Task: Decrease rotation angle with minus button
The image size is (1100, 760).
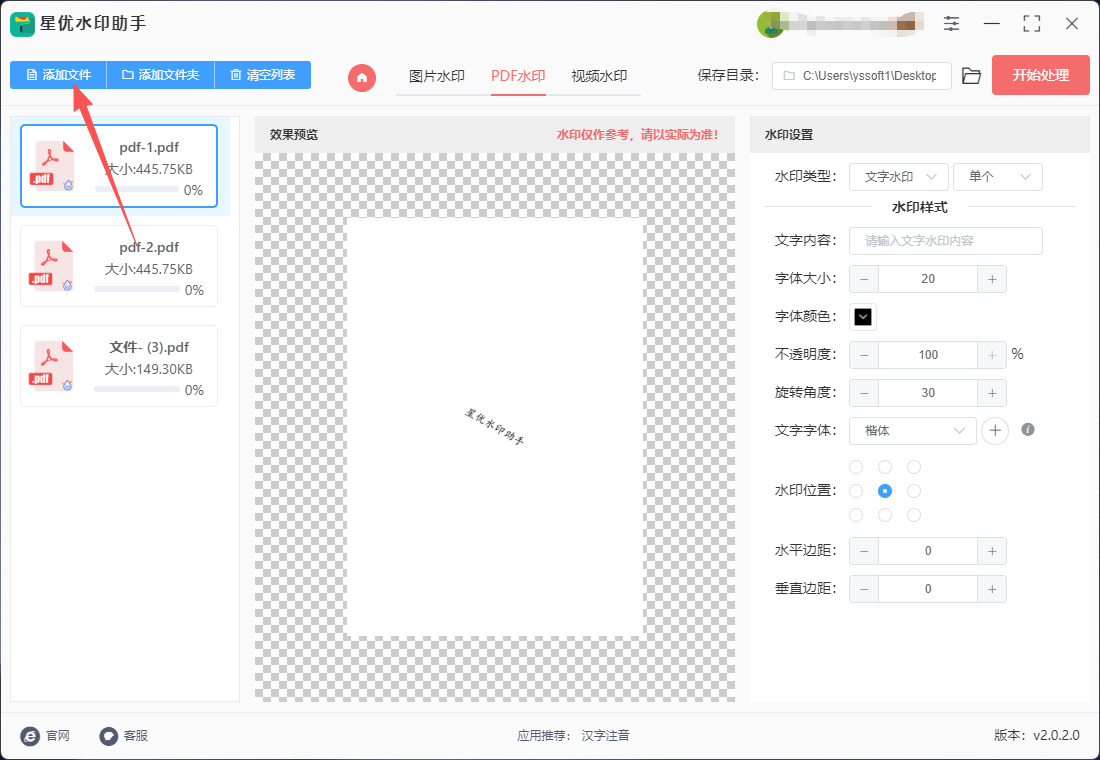Action: pyautogui.click(x=864, y=393)
